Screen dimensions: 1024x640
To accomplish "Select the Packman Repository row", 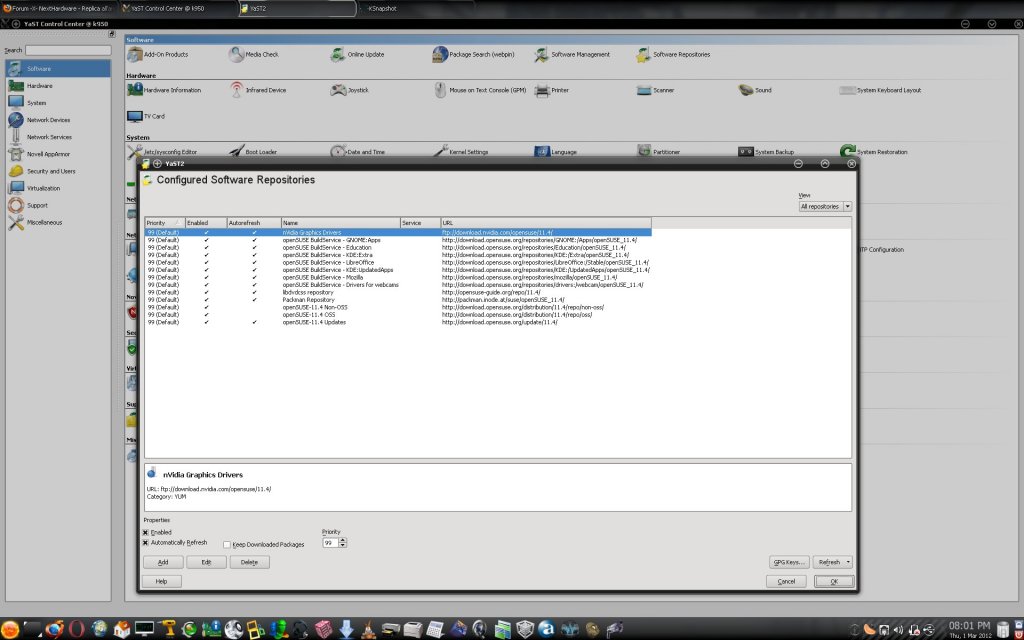I will click(x=398, y=300).
